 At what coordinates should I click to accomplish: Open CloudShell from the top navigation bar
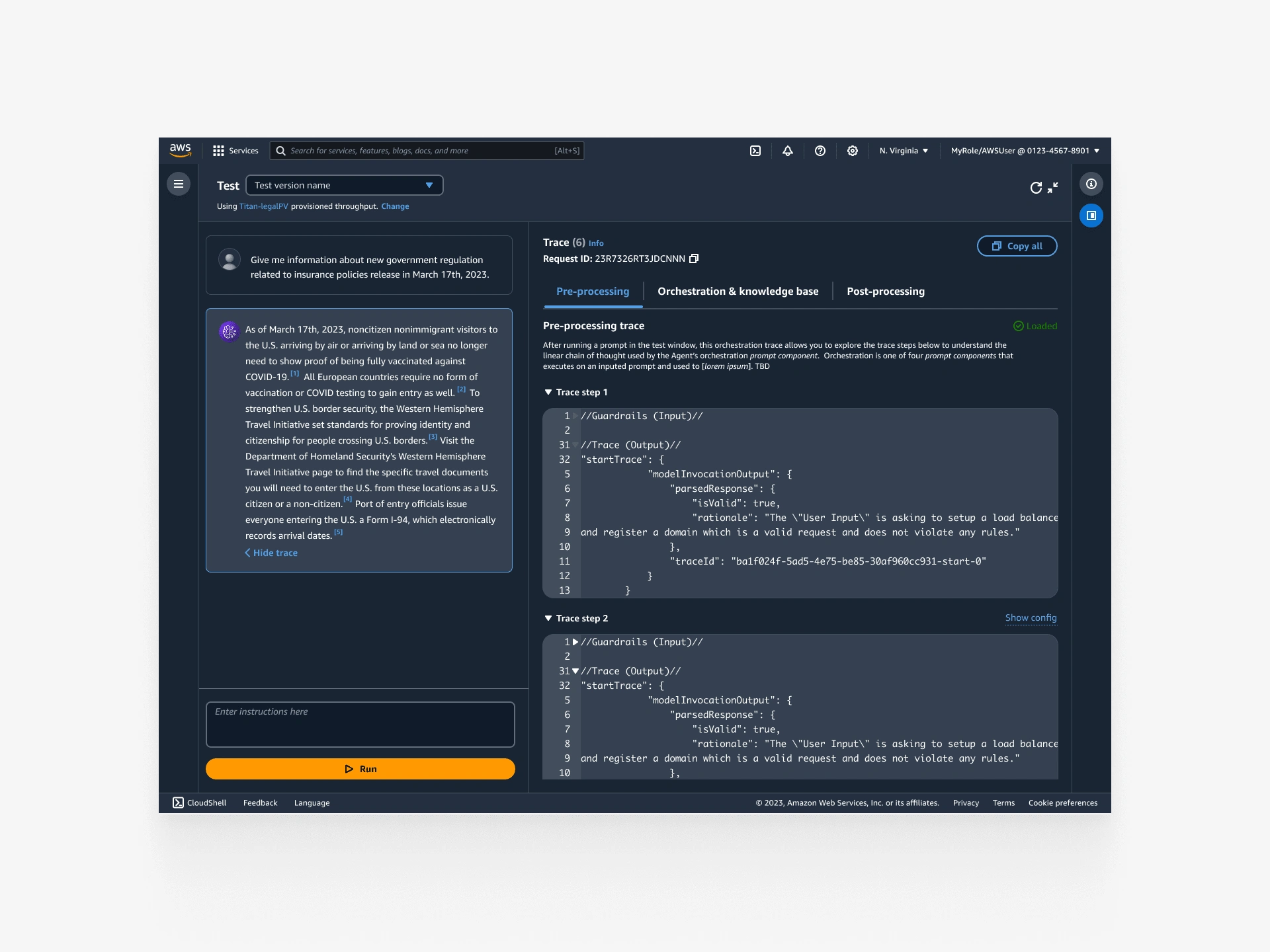[x=755, y=151]
